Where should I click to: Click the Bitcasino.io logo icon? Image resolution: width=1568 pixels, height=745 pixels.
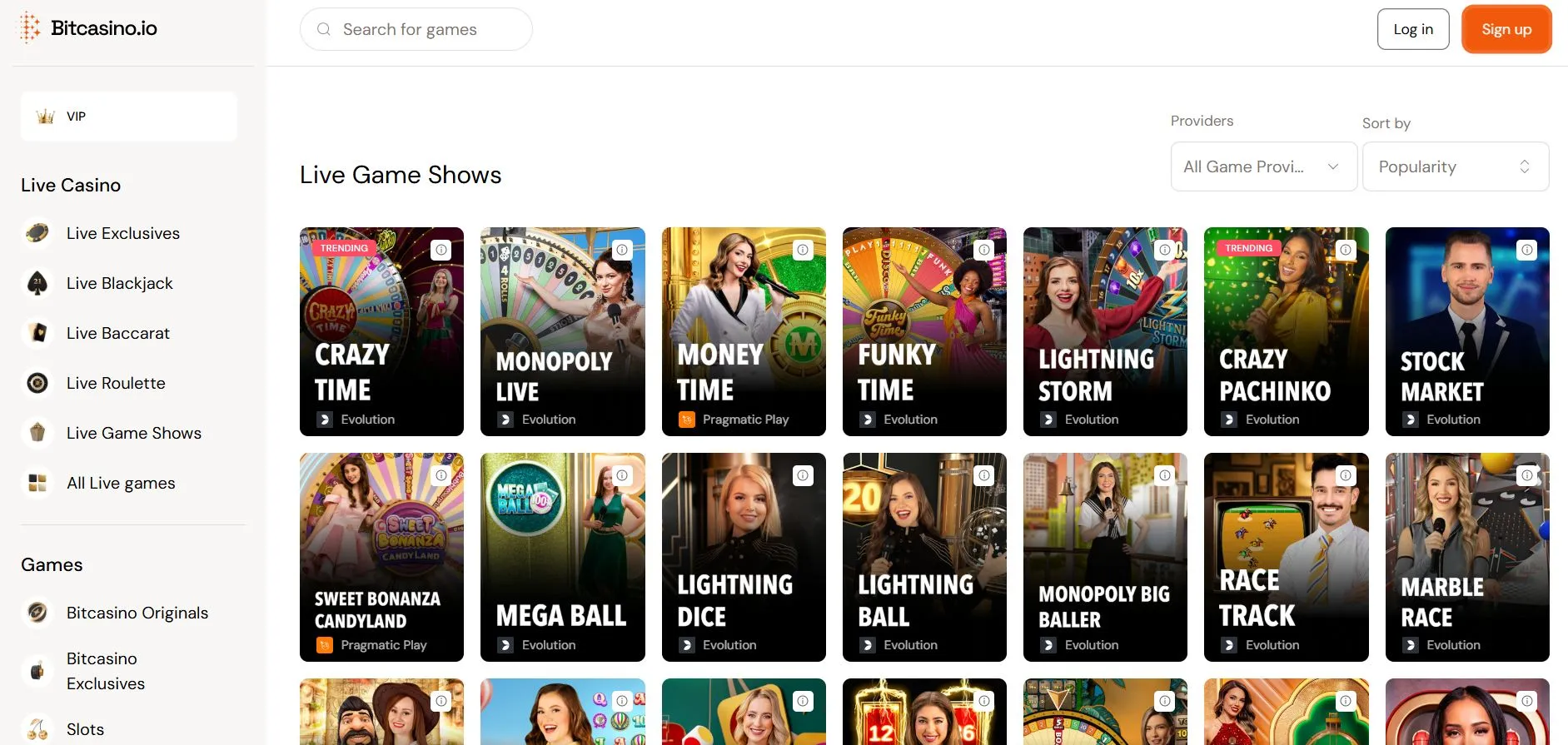pos(30,28)
